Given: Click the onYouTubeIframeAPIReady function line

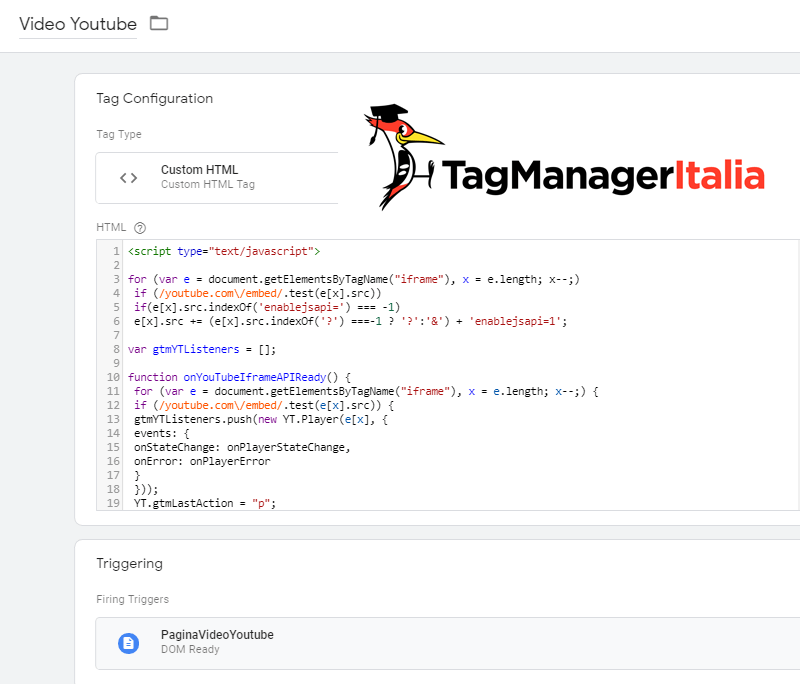Looking at the screenshot, I should (239, 377).
